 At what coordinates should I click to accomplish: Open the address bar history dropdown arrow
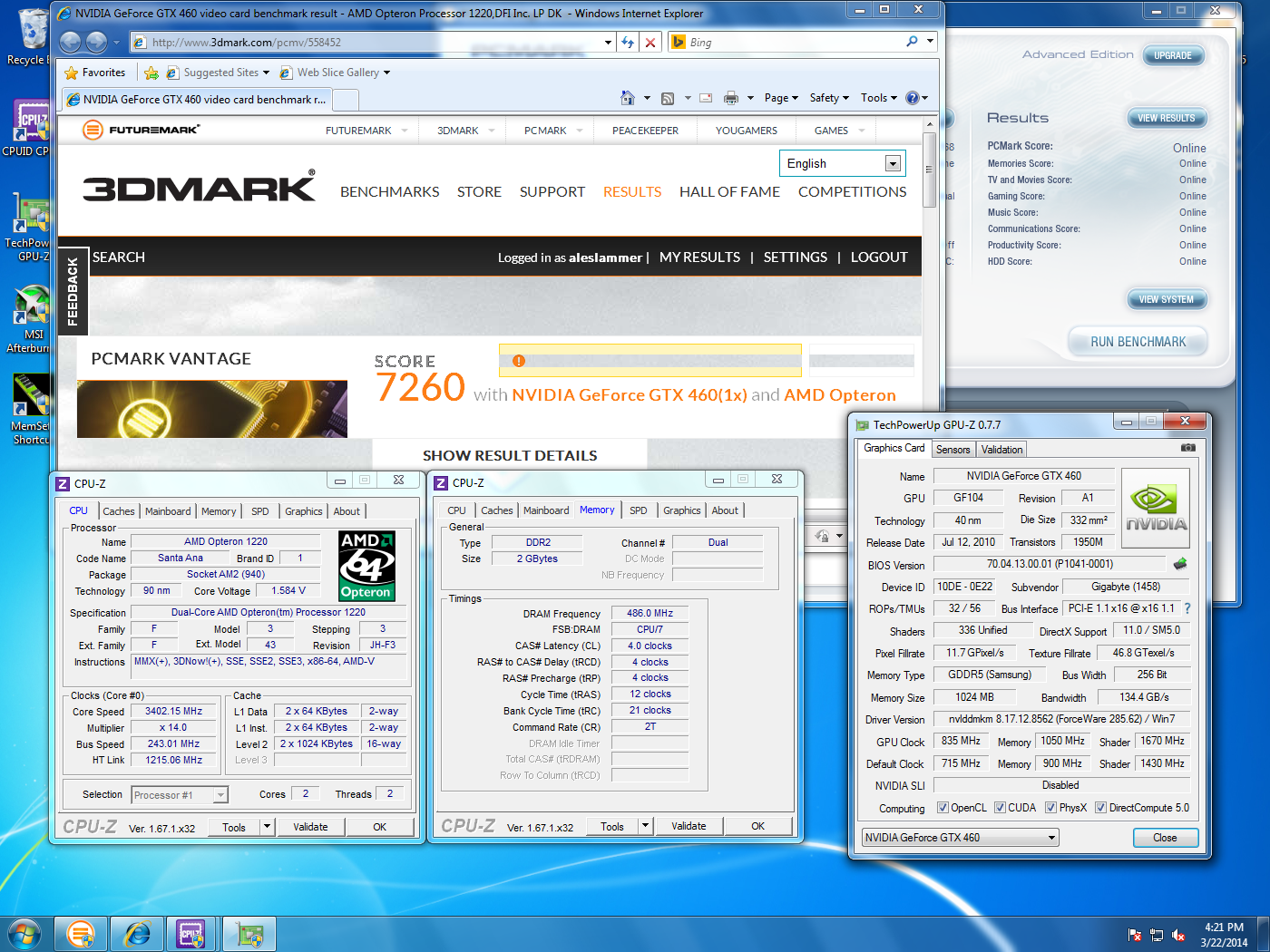(x=608, y=42)
